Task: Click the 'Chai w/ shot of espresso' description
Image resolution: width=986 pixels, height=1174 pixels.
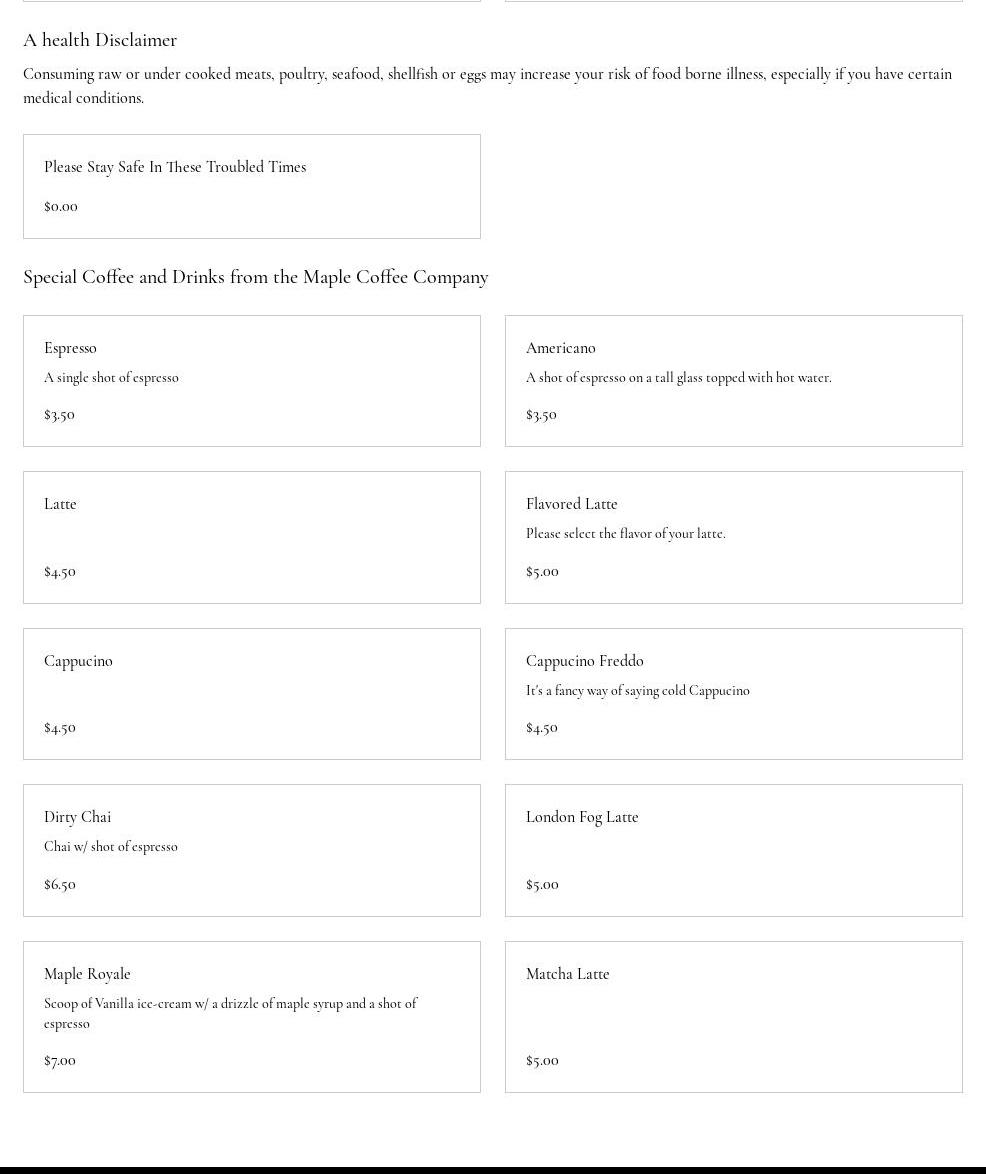Action: tap(111, 846)
